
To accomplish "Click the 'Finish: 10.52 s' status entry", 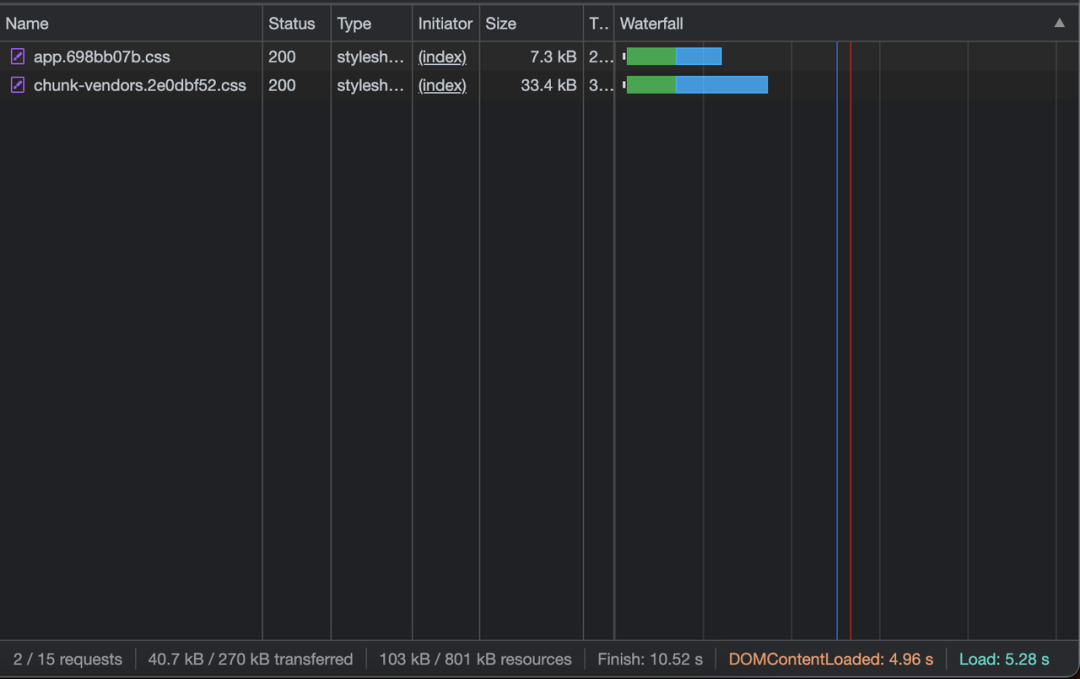I will click(x=650, y=659).
